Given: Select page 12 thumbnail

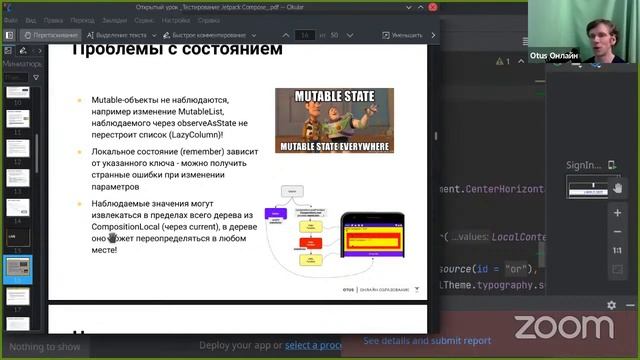Looking at the screenshot, I should tap(18, 148).
